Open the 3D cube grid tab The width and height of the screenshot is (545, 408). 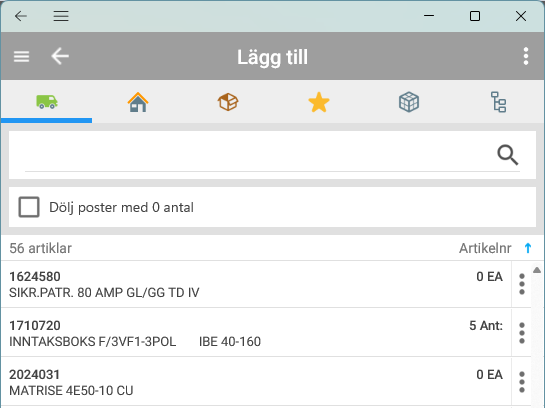pyautogui.click(x=409, y=102)
